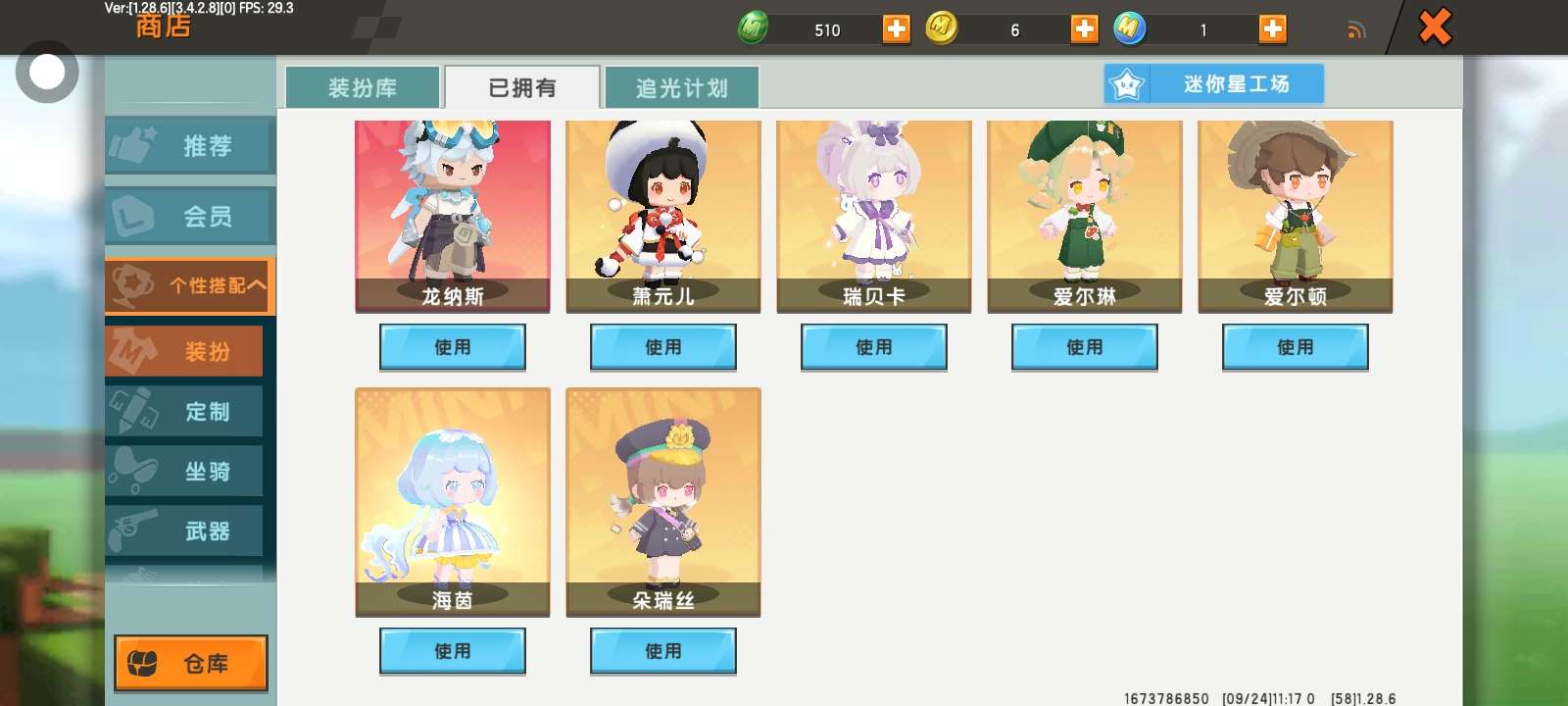
Task: Open the 推荐 recommended section
Action: [x=189, y=146]
